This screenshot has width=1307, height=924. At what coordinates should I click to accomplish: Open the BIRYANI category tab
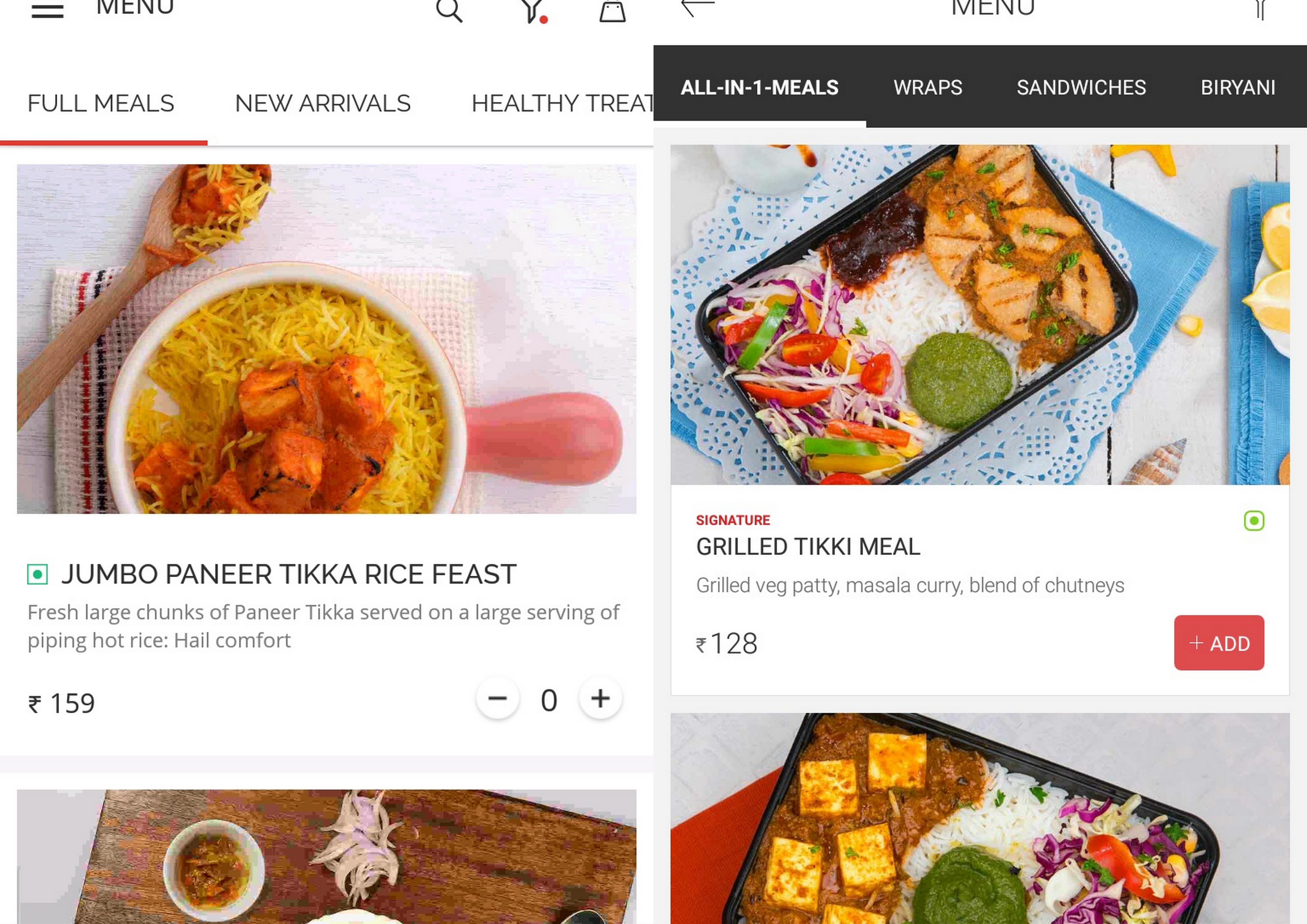(x=1238, y=87)
